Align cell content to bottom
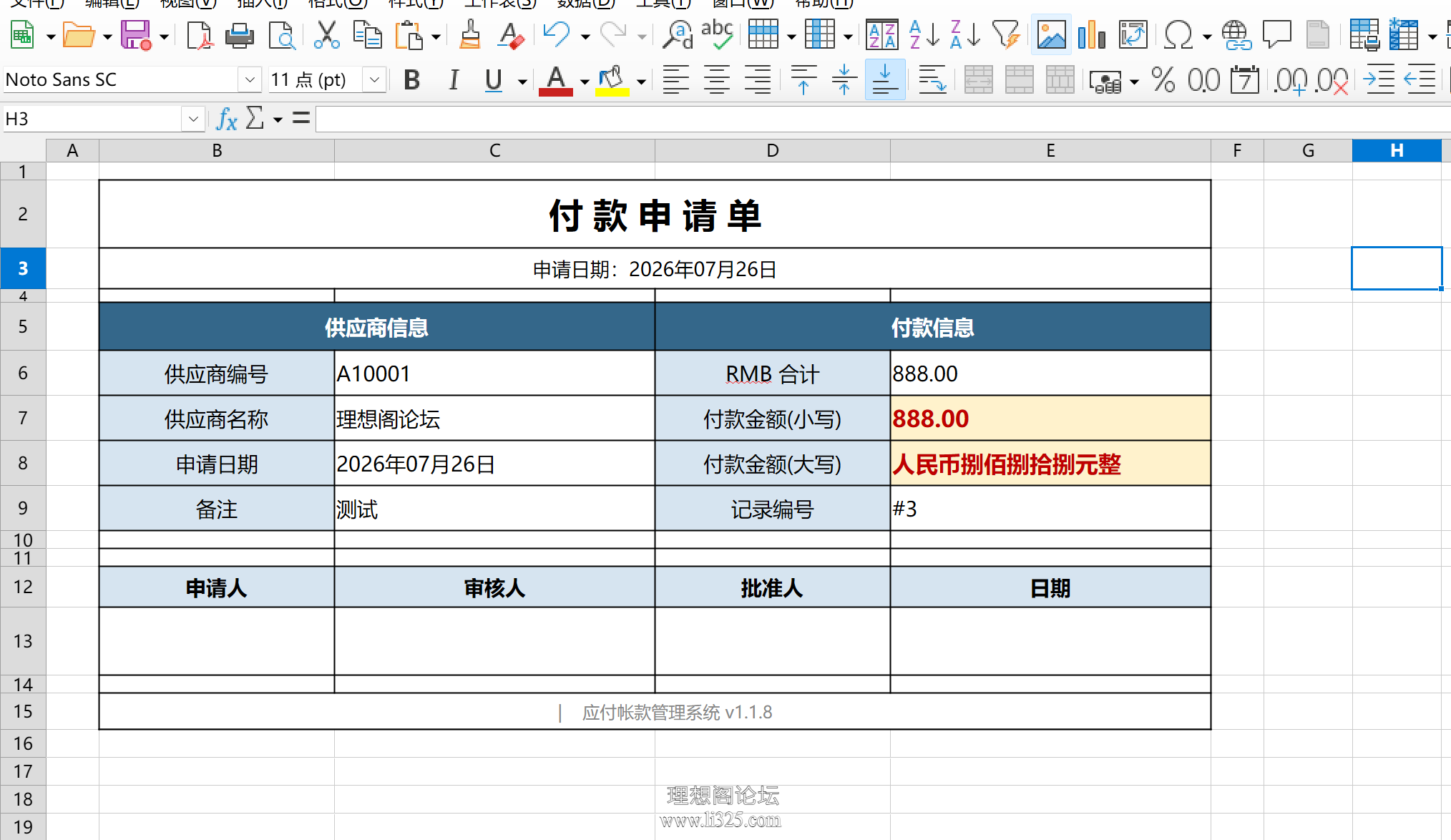 point(885,80)
